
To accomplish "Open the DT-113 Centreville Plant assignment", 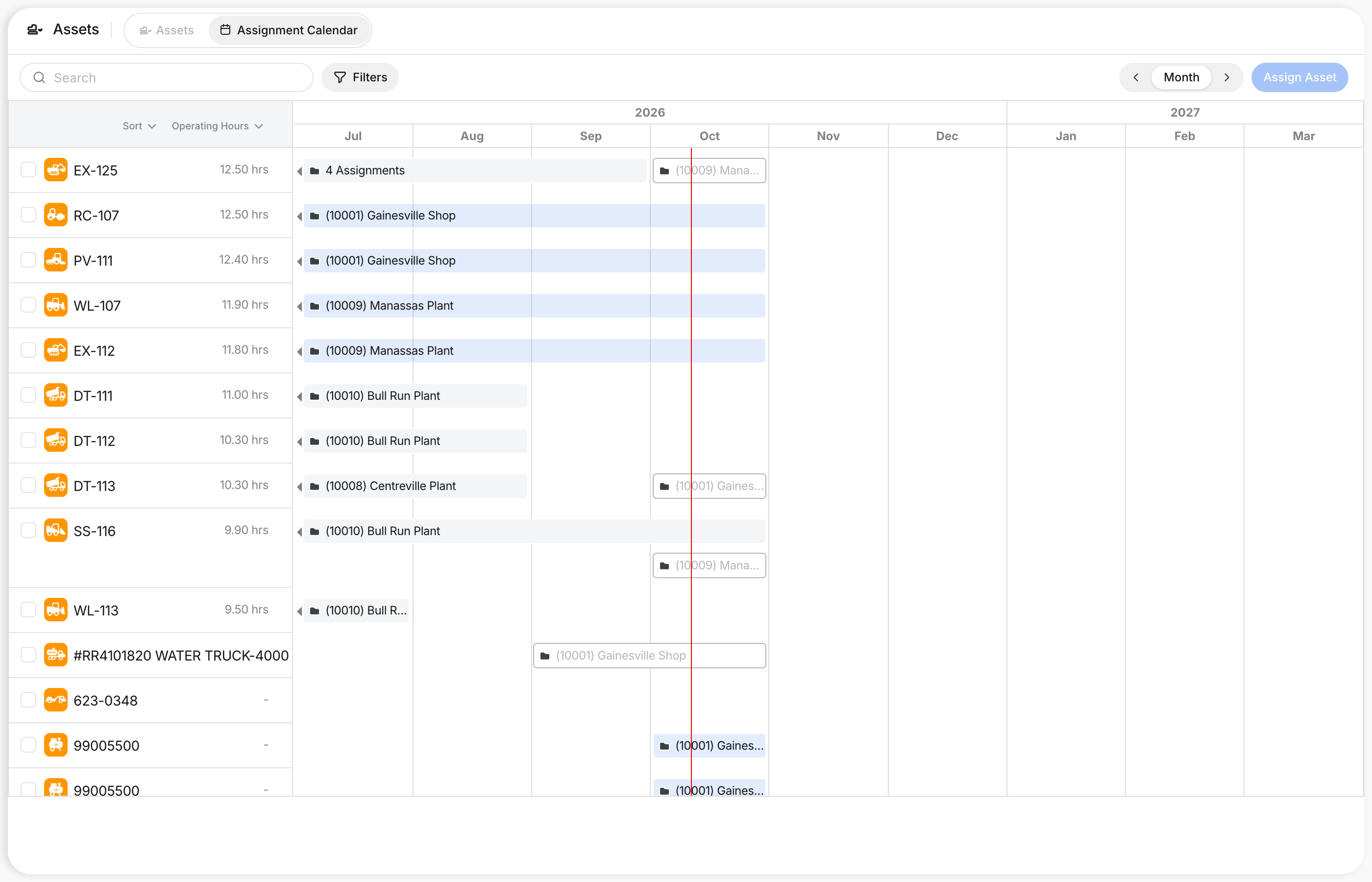I will click(415, 486).
